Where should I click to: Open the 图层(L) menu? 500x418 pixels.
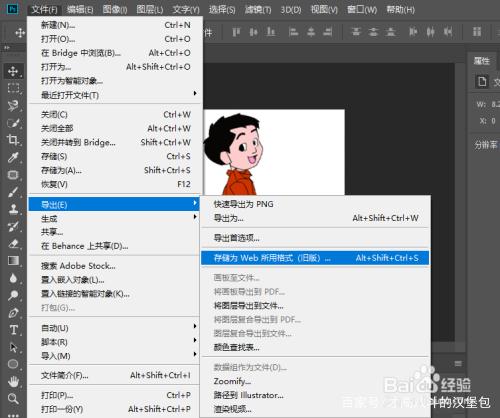150,10
